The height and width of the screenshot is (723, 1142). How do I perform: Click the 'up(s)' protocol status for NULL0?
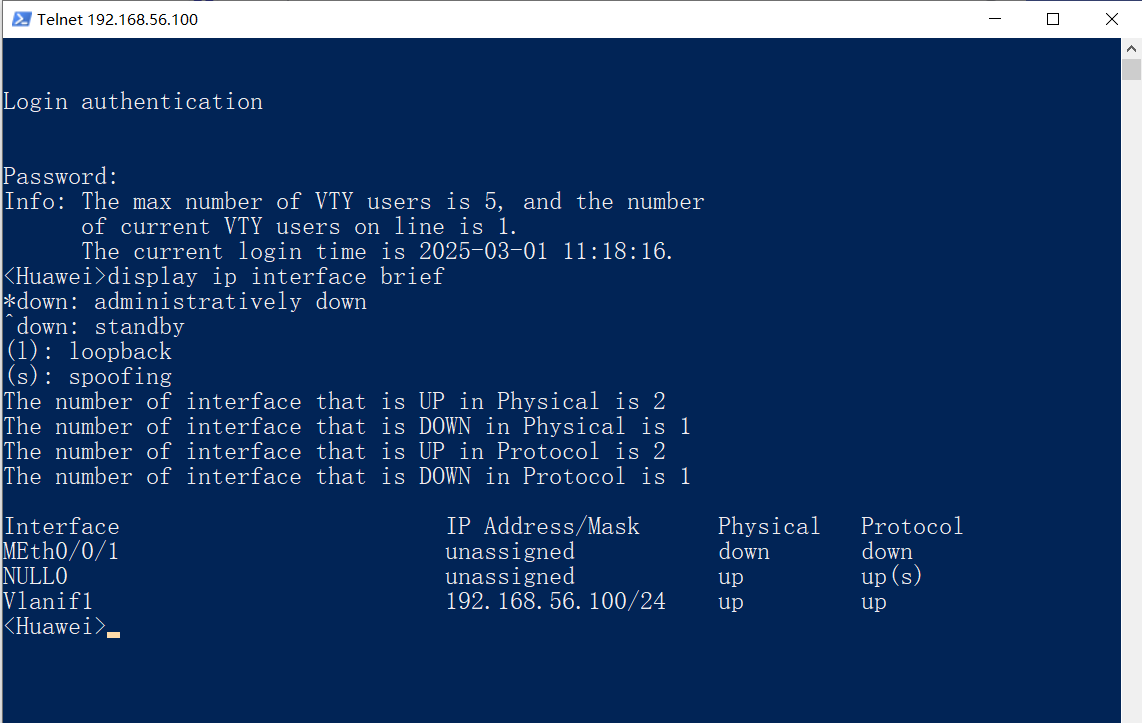click(890, 576)
